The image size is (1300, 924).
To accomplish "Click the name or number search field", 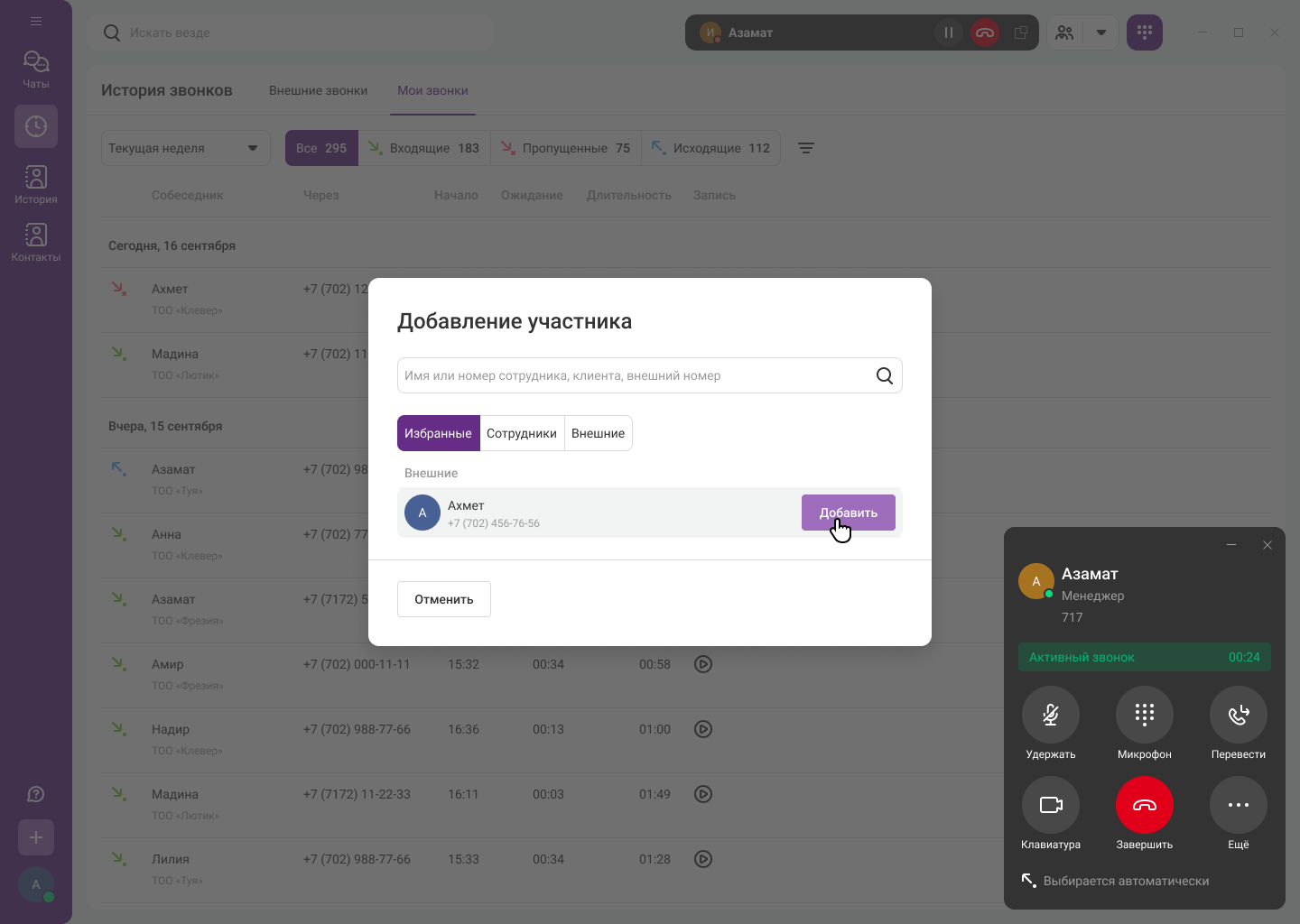I will (632, 376).
